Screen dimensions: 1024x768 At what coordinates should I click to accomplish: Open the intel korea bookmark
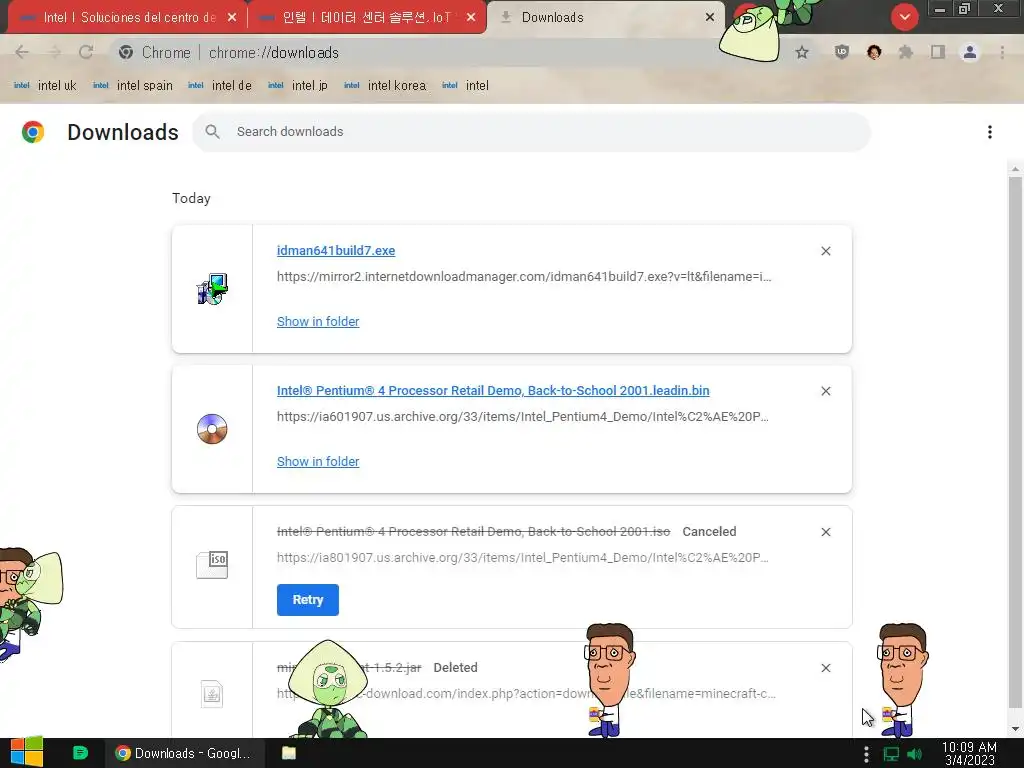385,86
